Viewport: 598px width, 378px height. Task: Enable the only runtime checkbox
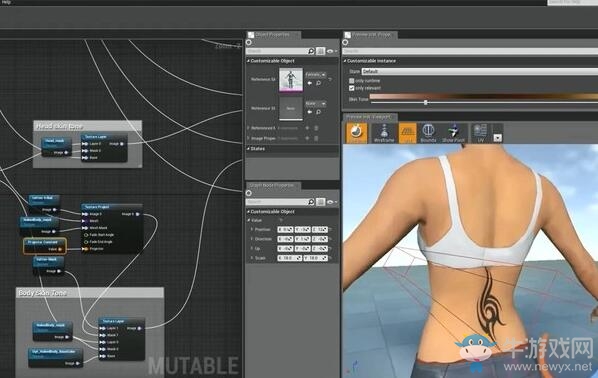[352, 81]
